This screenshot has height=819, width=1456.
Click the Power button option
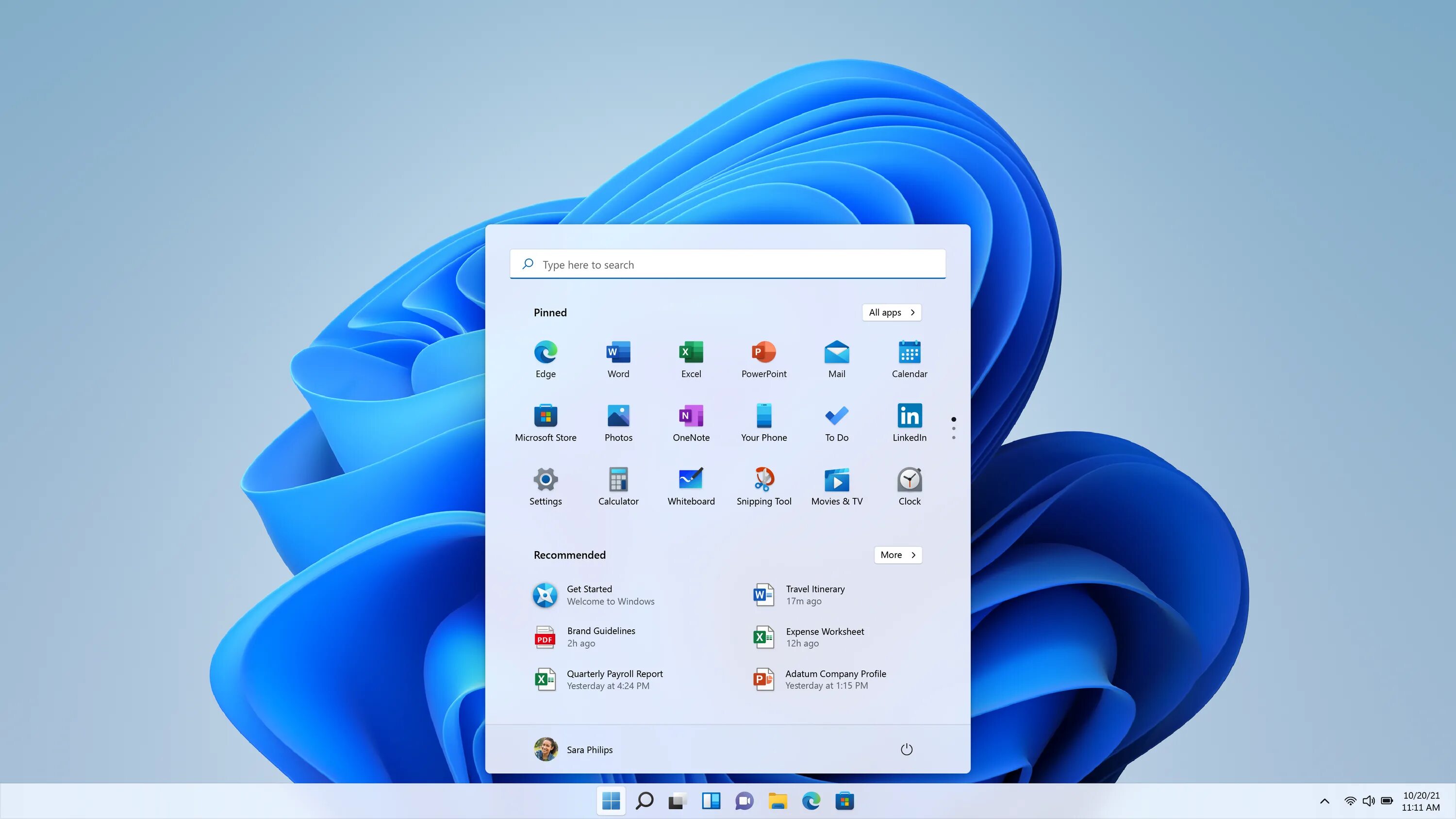point(905,749)
